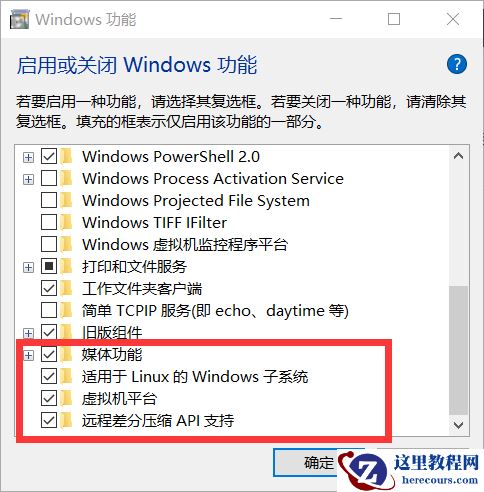The image size is (484, 492).
Task: Toggle the 打印和文件服务 partial checkbox
Action: (x=49, y=266)
